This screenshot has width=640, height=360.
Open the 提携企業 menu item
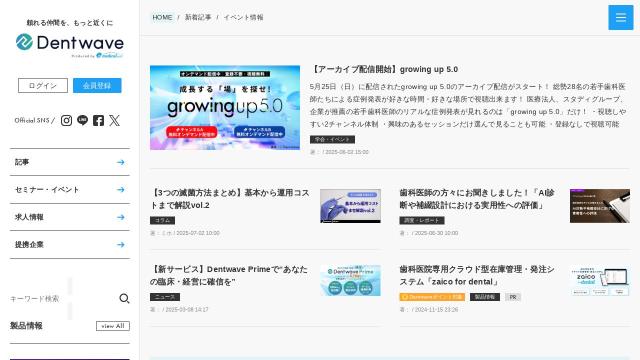tap(70, 244)
